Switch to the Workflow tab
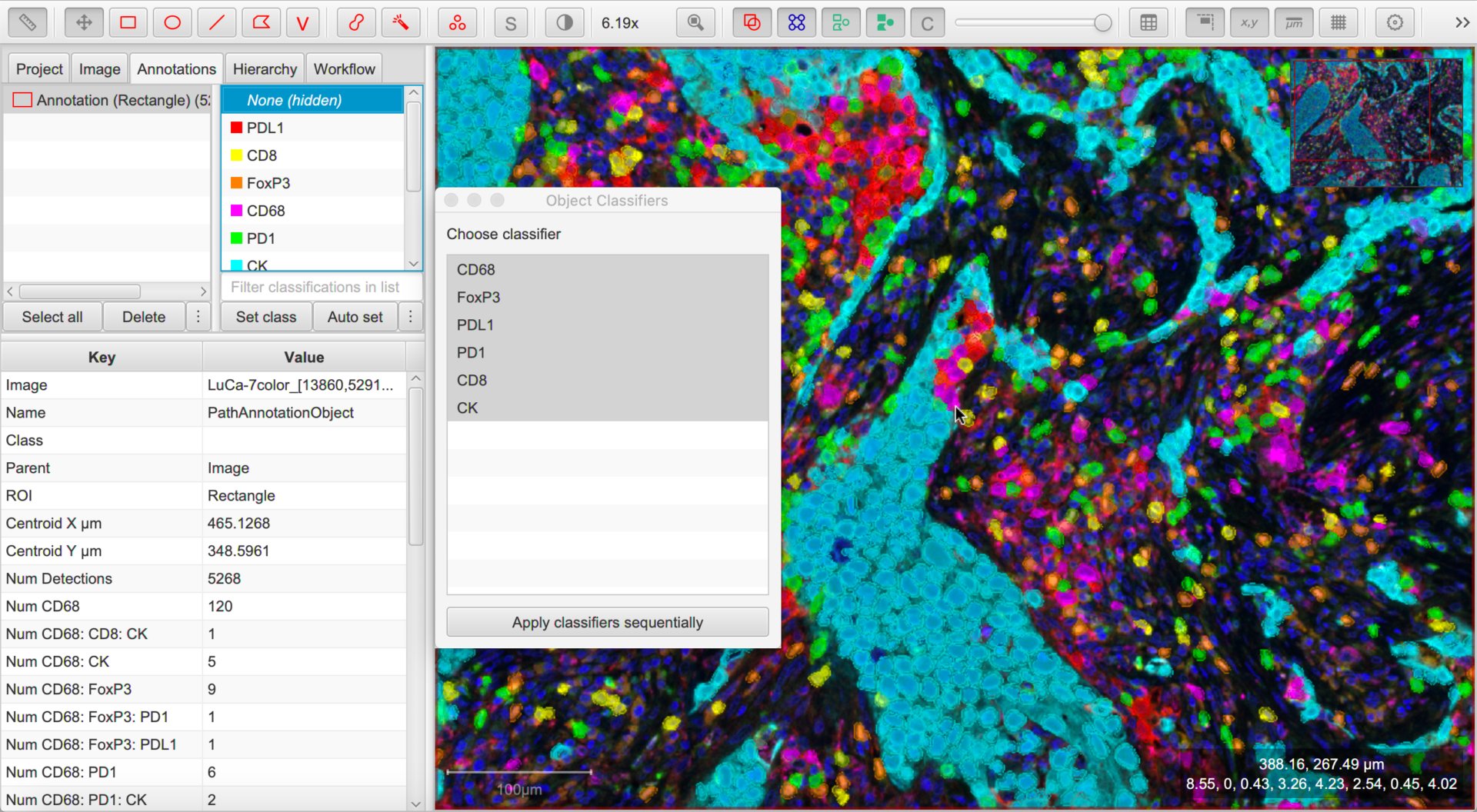This screenshot has height=812, width=1477. point(344,69)
